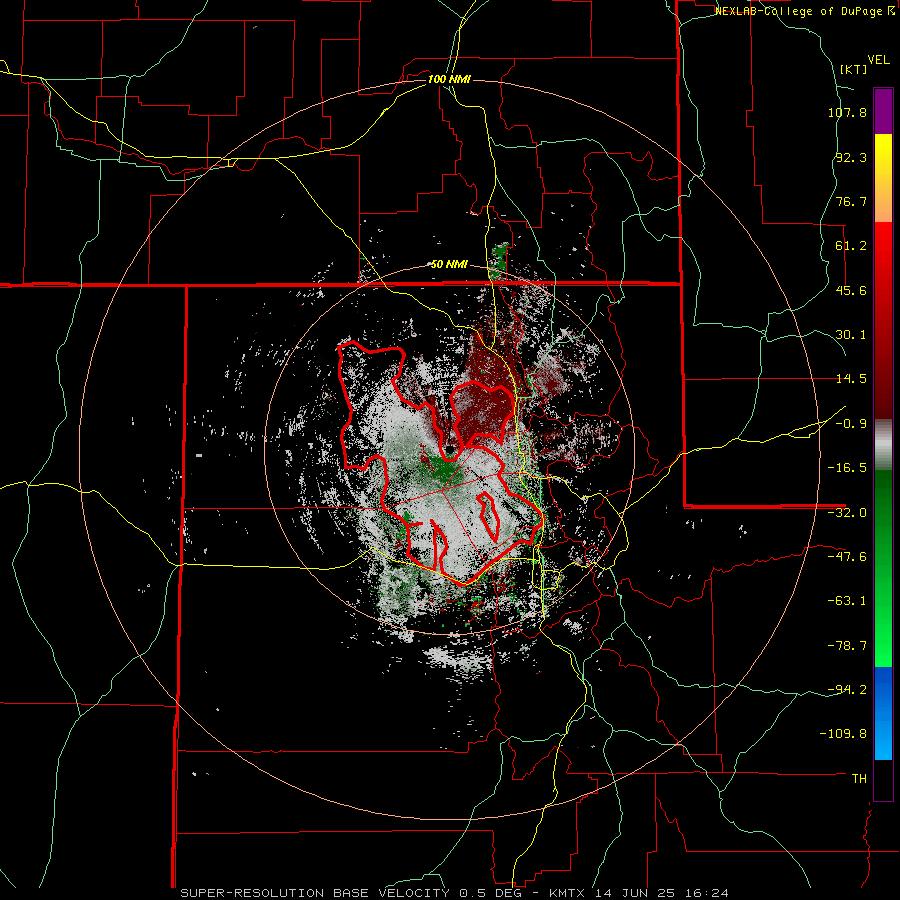This screenshot has height=900, width=900.
Task: Click the 107.8 legend value
Action: (847, 112)
